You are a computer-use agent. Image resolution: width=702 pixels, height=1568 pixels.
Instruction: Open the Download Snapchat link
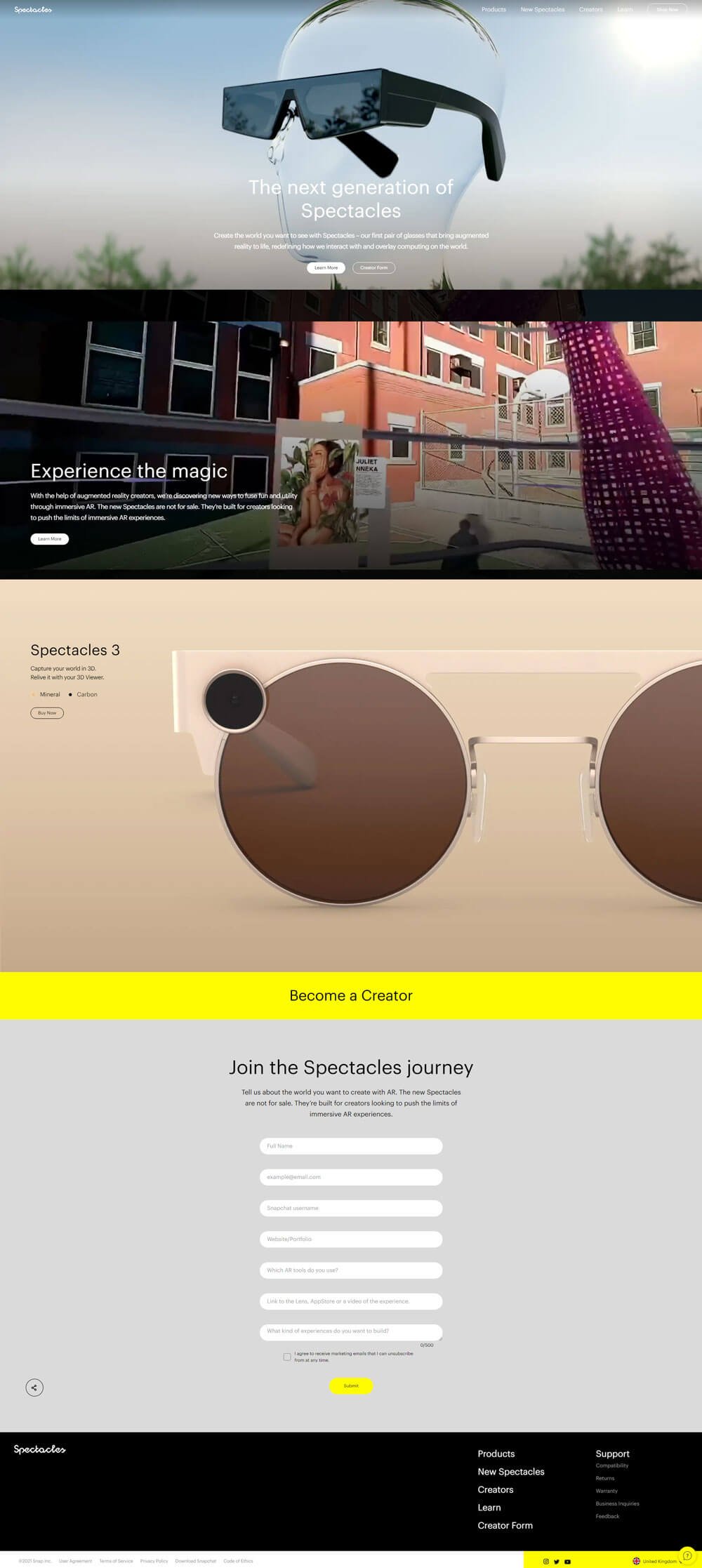[x=196, y=1561]
